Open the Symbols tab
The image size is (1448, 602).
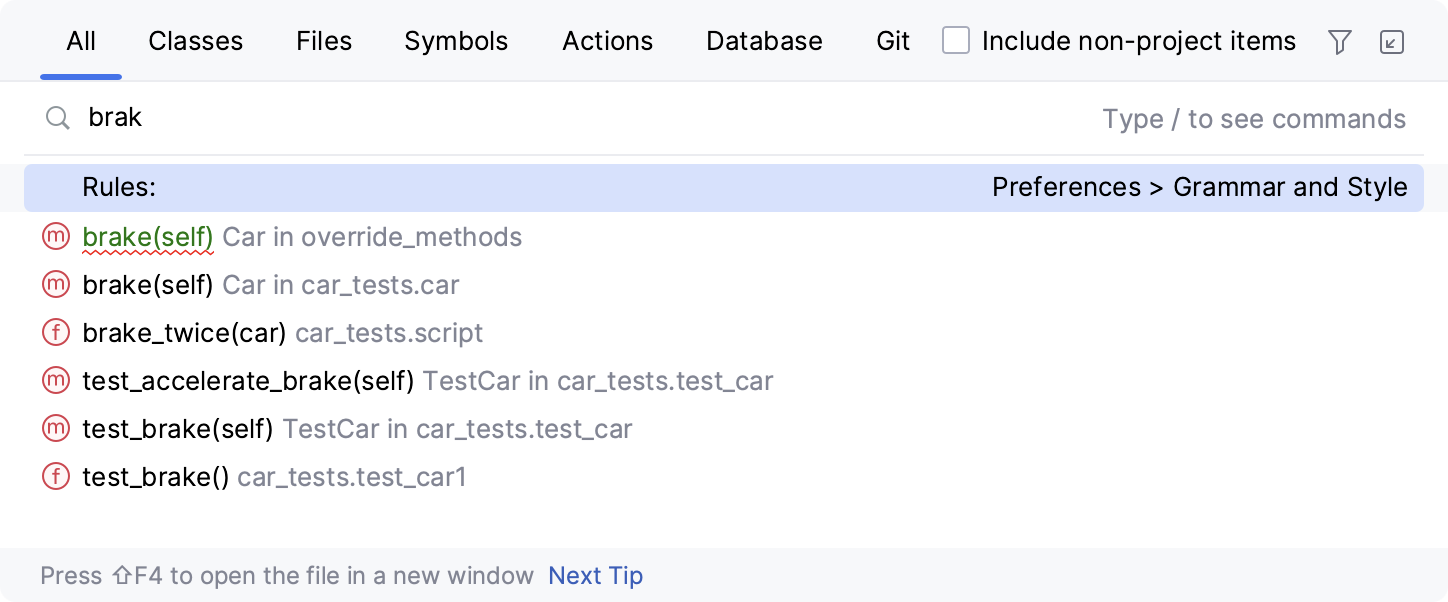click(455, 41)
